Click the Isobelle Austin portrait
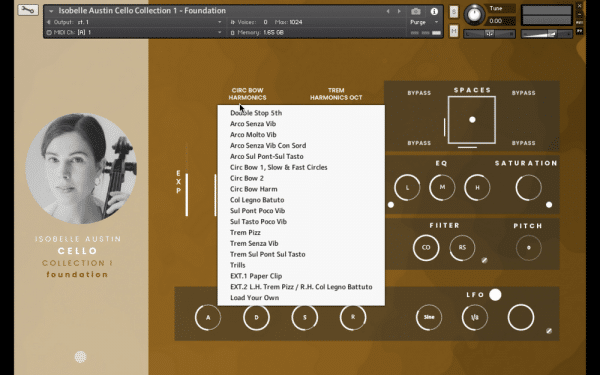600x375 pixels. pos(81,168)
